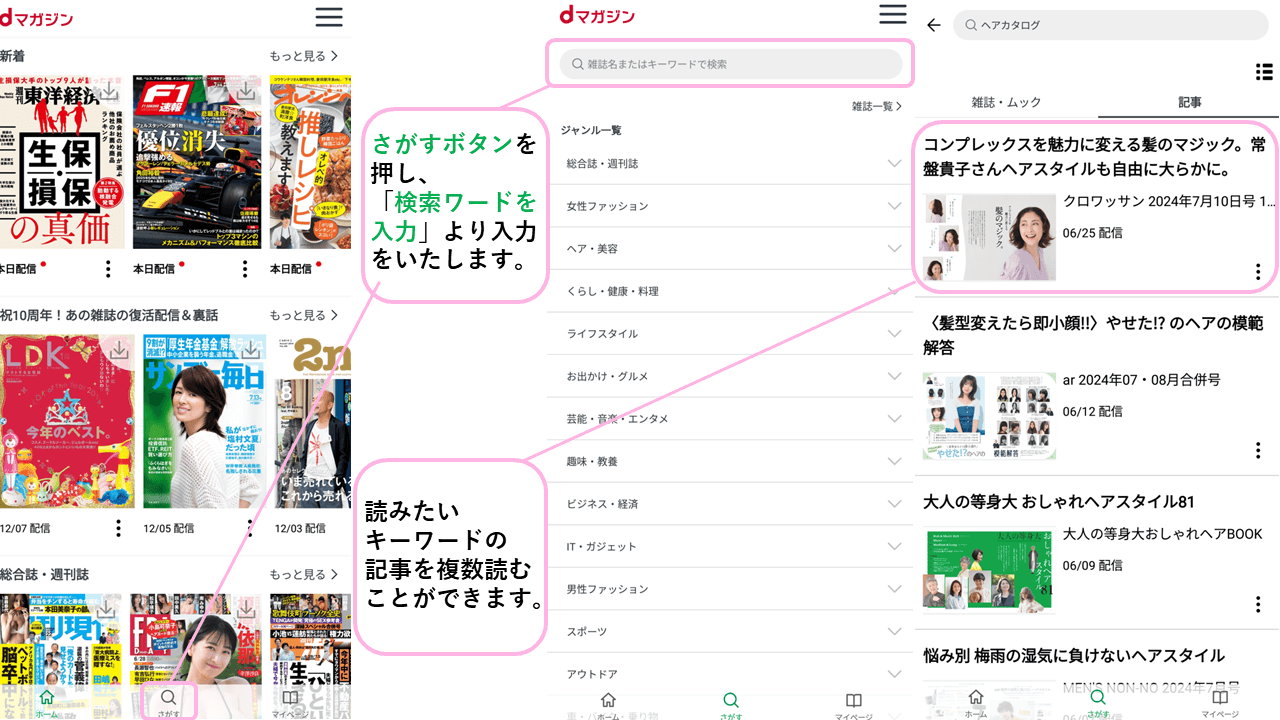Viewport: 1280px width, 720px height.
Task: Download the 東洋経済 magazine cover
Action: point(111,92)
